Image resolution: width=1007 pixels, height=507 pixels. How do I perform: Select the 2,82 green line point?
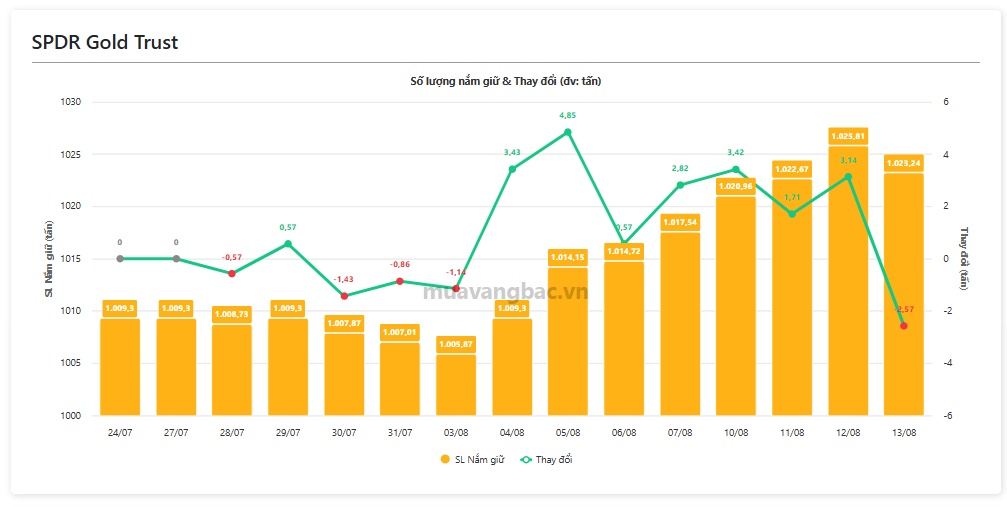[680, 185]
